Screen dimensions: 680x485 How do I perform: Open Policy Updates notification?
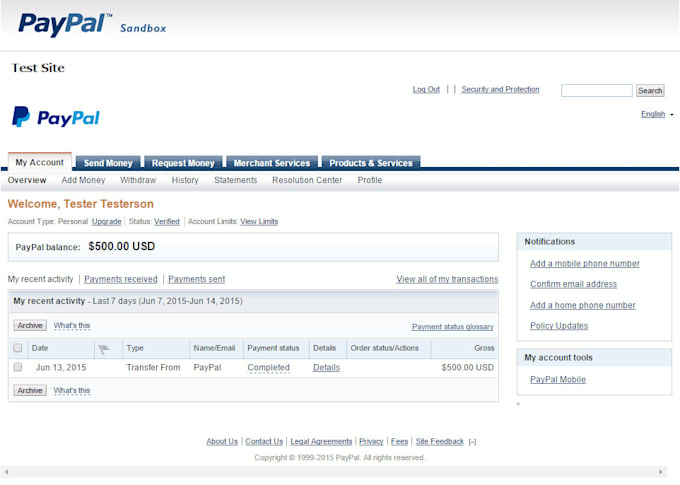(x=559, y=326)
